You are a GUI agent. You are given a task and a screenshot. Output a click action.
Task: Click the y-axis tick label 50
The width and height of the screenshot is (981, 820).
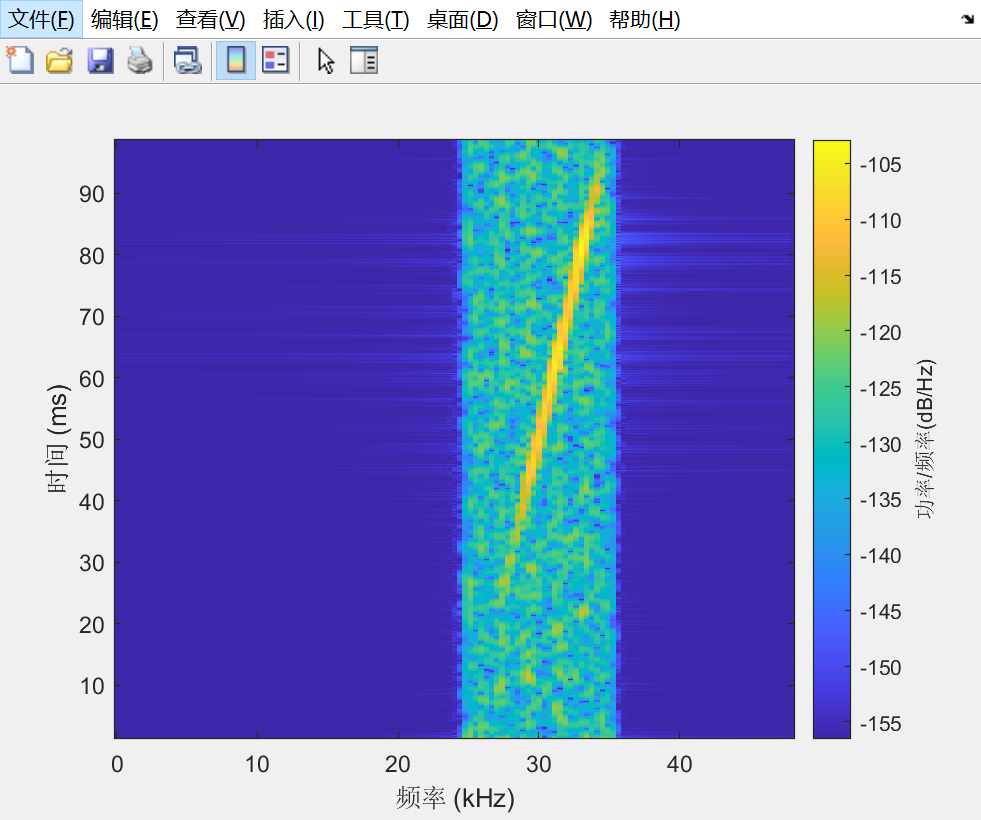click(x=92, y=440)
